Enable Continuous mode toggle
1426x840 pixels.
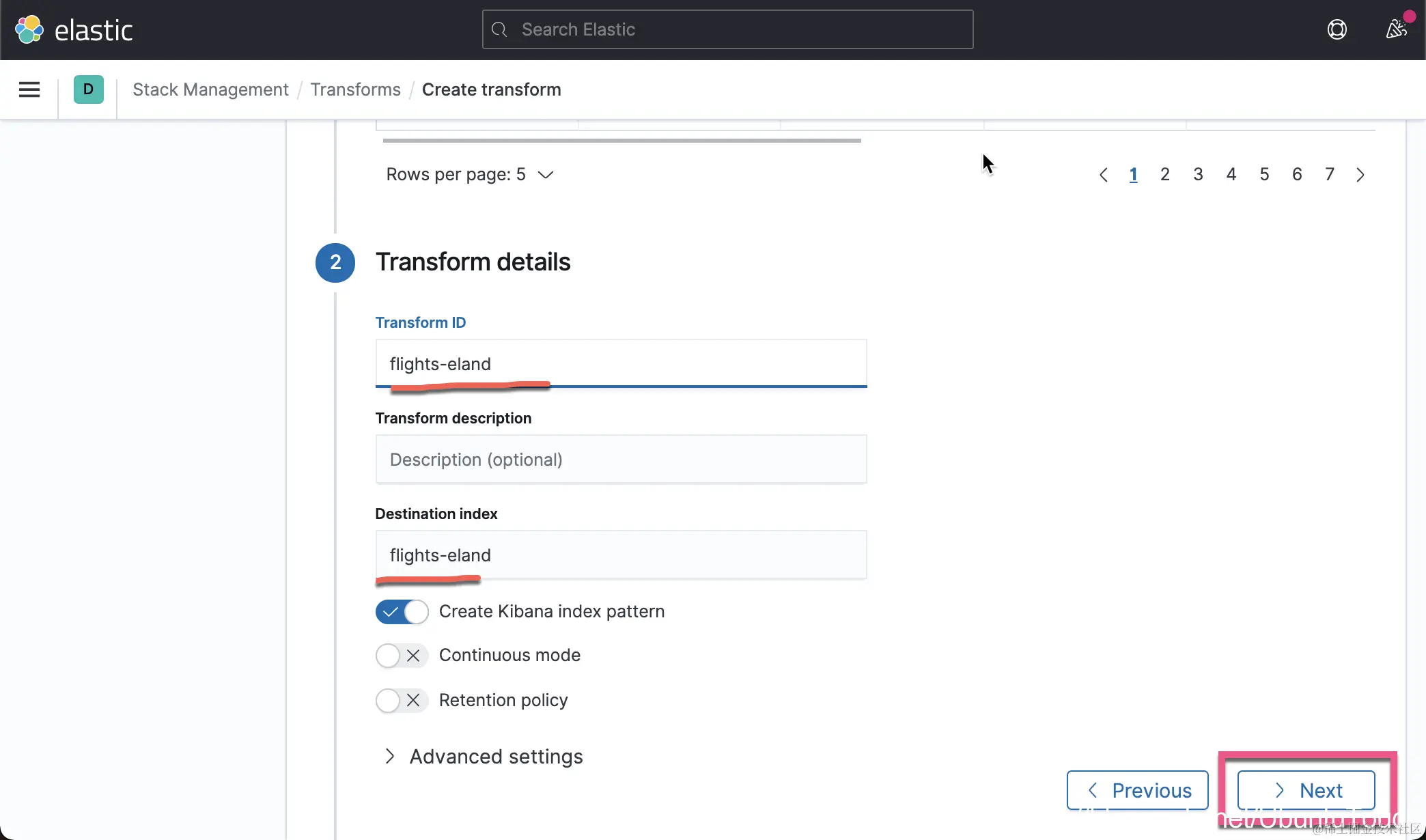(402, 656)
